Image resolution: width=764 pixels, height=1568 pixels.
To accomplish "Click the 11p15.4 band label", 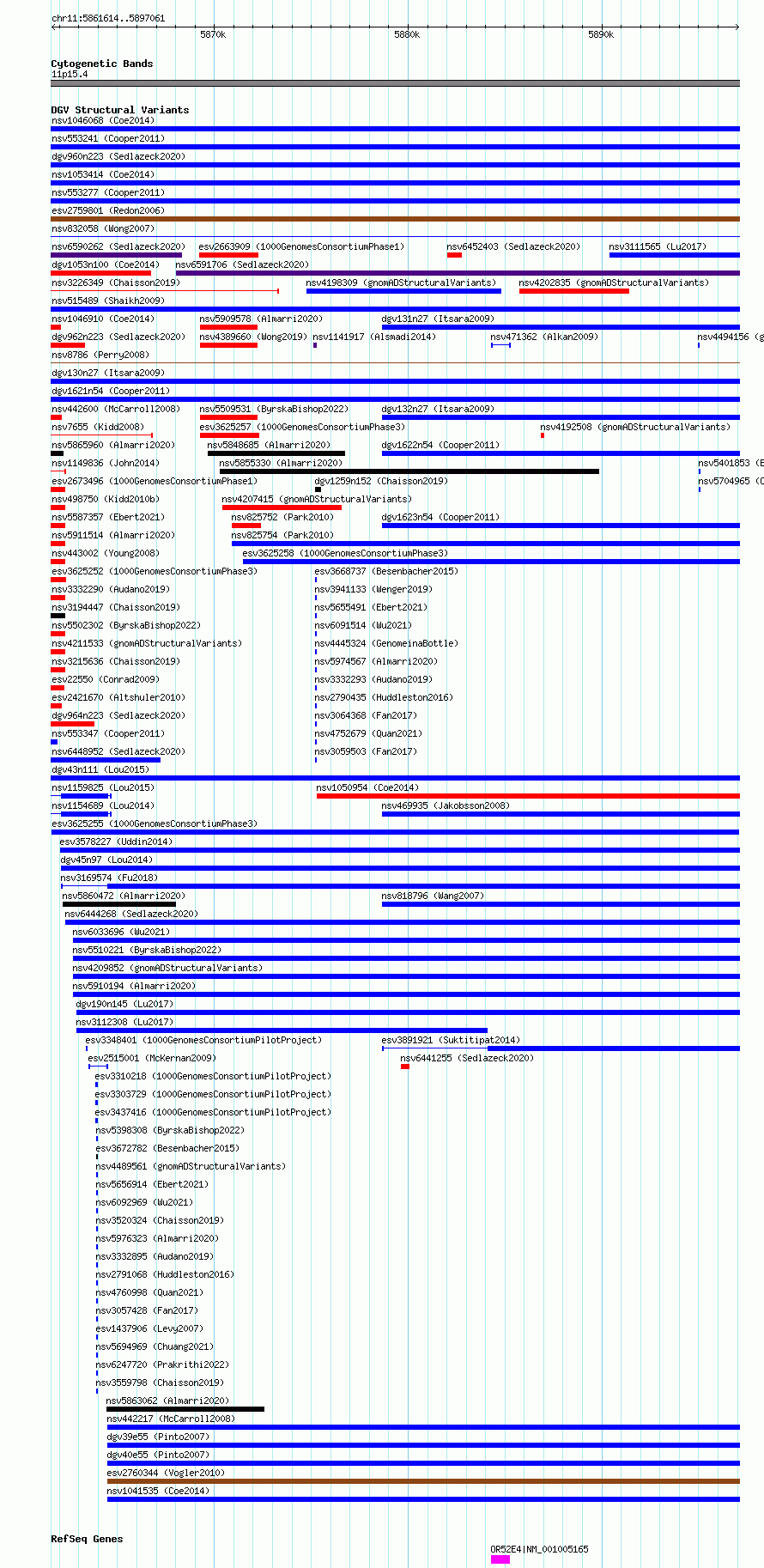I will (x=70, y=74).
